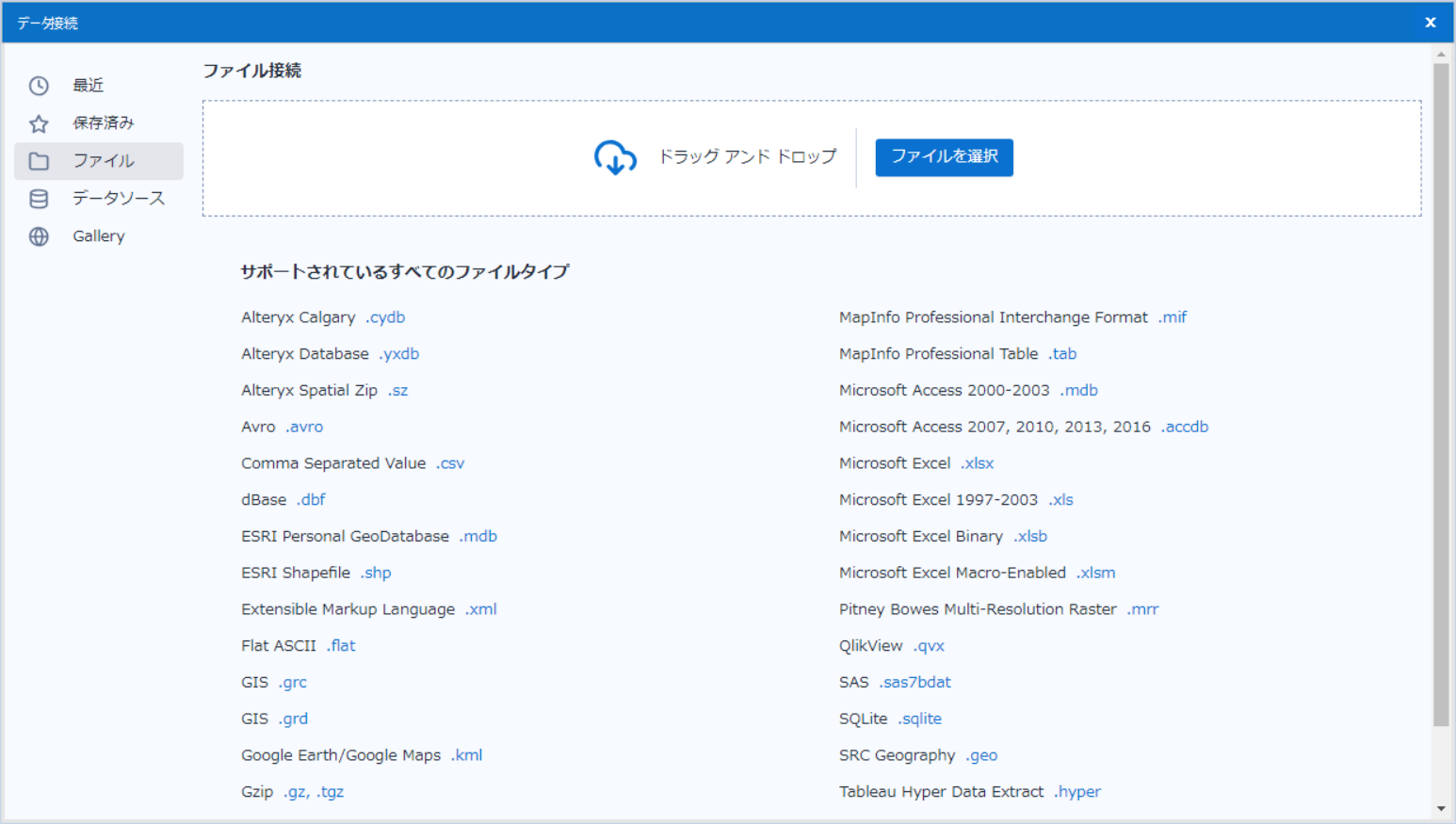Click the ファイル接続 heading
Viewport: 1456px width, 824px height.
pos(252,71)
